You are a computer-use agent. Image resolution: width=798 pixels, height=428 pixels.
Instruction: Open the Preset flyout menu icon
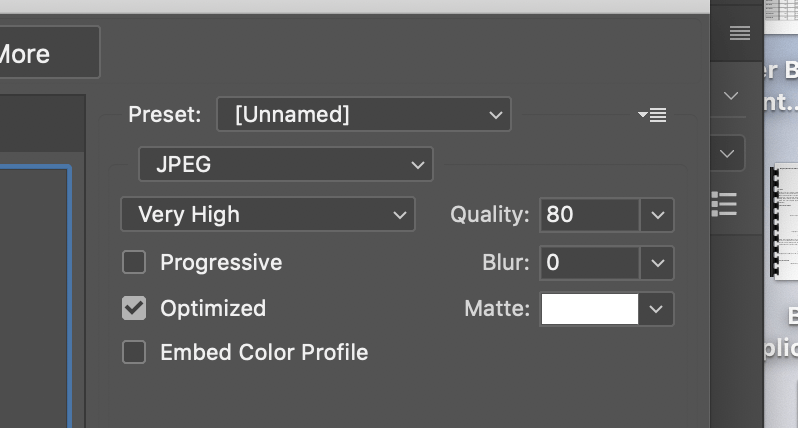point(652,115)
